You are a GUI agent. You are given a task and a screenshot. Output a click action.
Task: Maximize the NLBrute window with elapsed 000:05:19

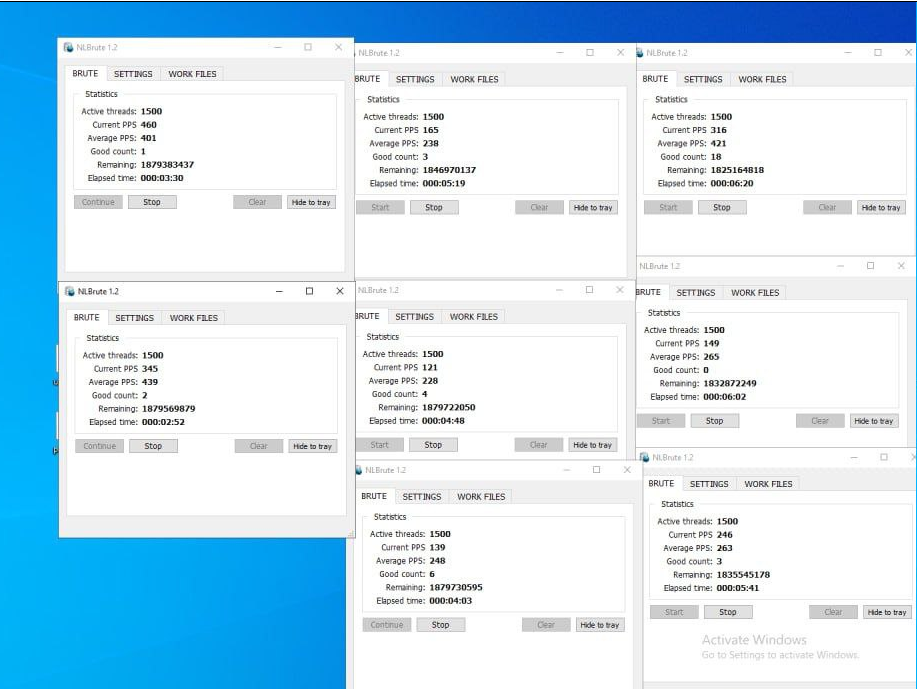pyautogui.click(x=590, y=53)
